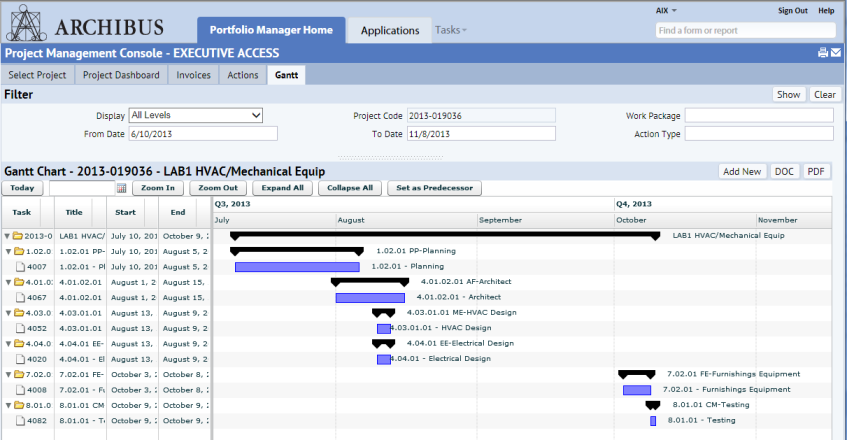Viewport: 847px width, 440px height.
Task: Collapse the 2013-0 root project node
Action: (x=8, y=236)
